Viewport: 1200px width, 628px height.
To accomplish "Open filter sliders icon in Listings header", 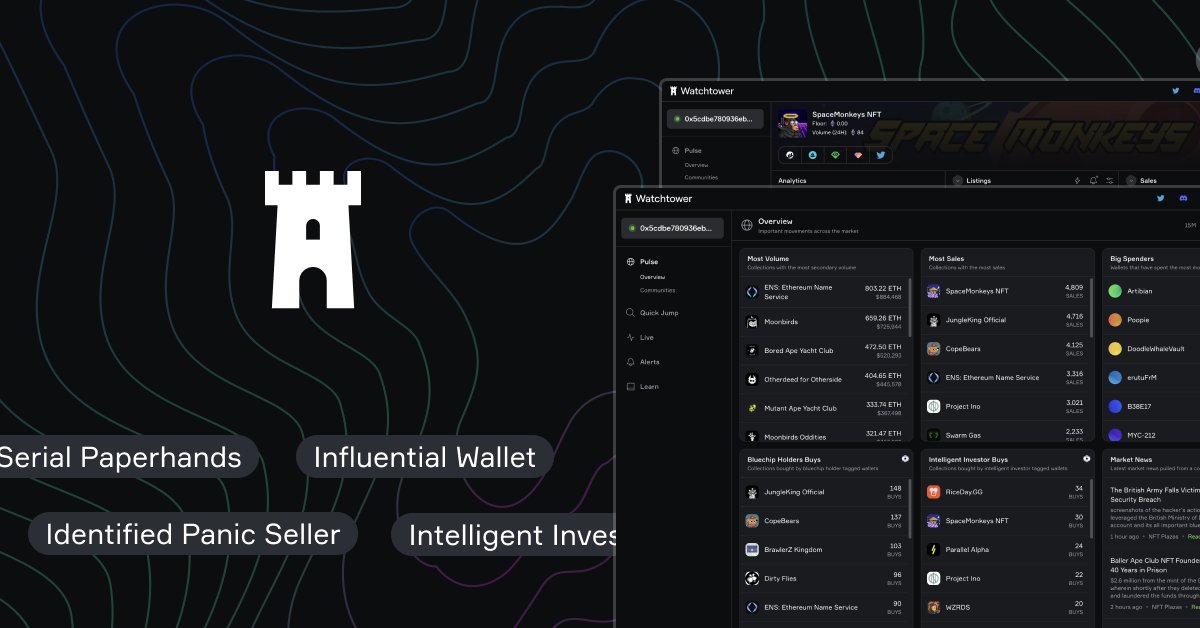I will point(1110,181).
